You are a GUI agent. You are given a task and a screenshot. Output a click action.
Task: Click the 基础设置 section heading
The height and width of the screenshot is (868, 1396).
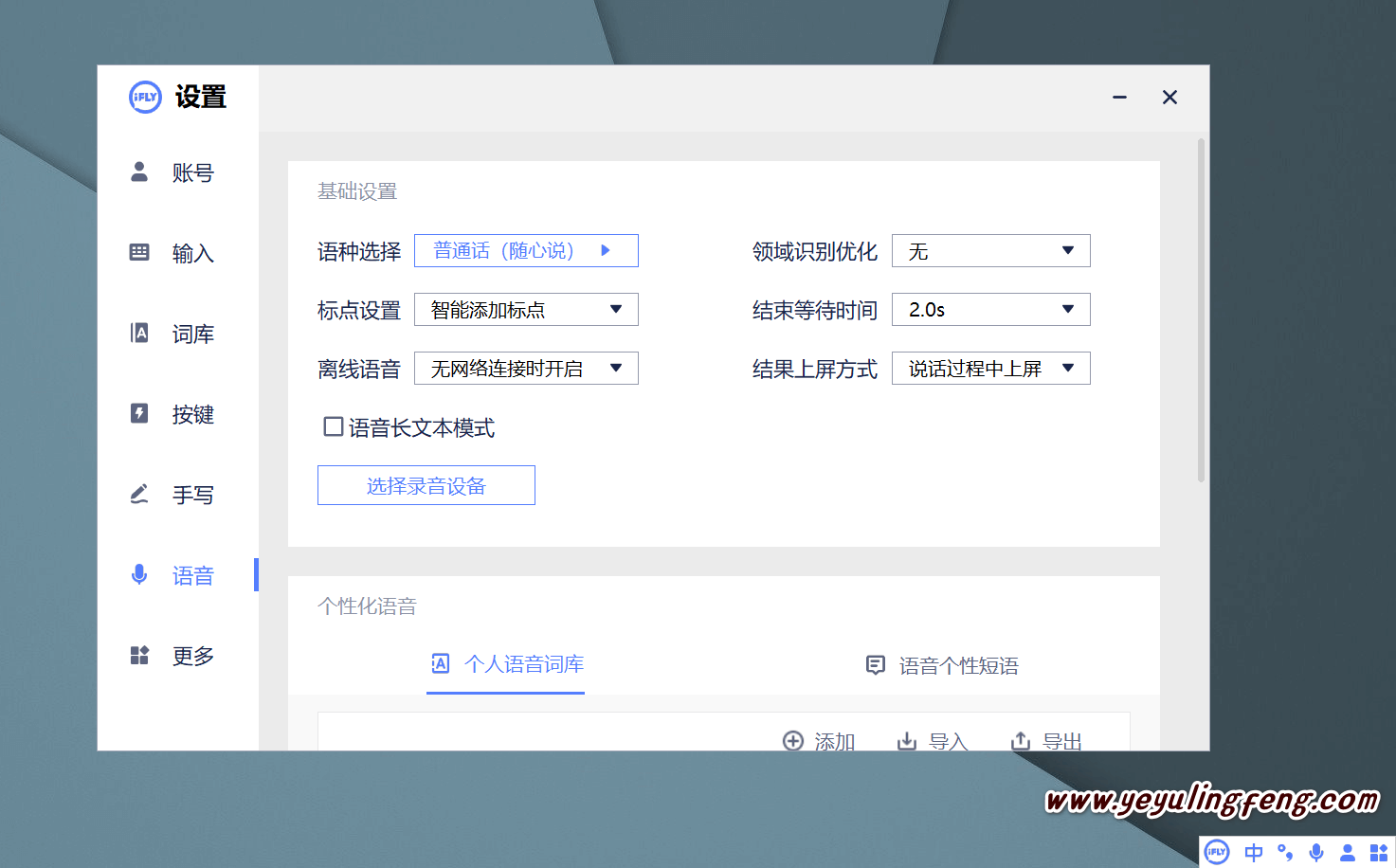pos(357,191)
